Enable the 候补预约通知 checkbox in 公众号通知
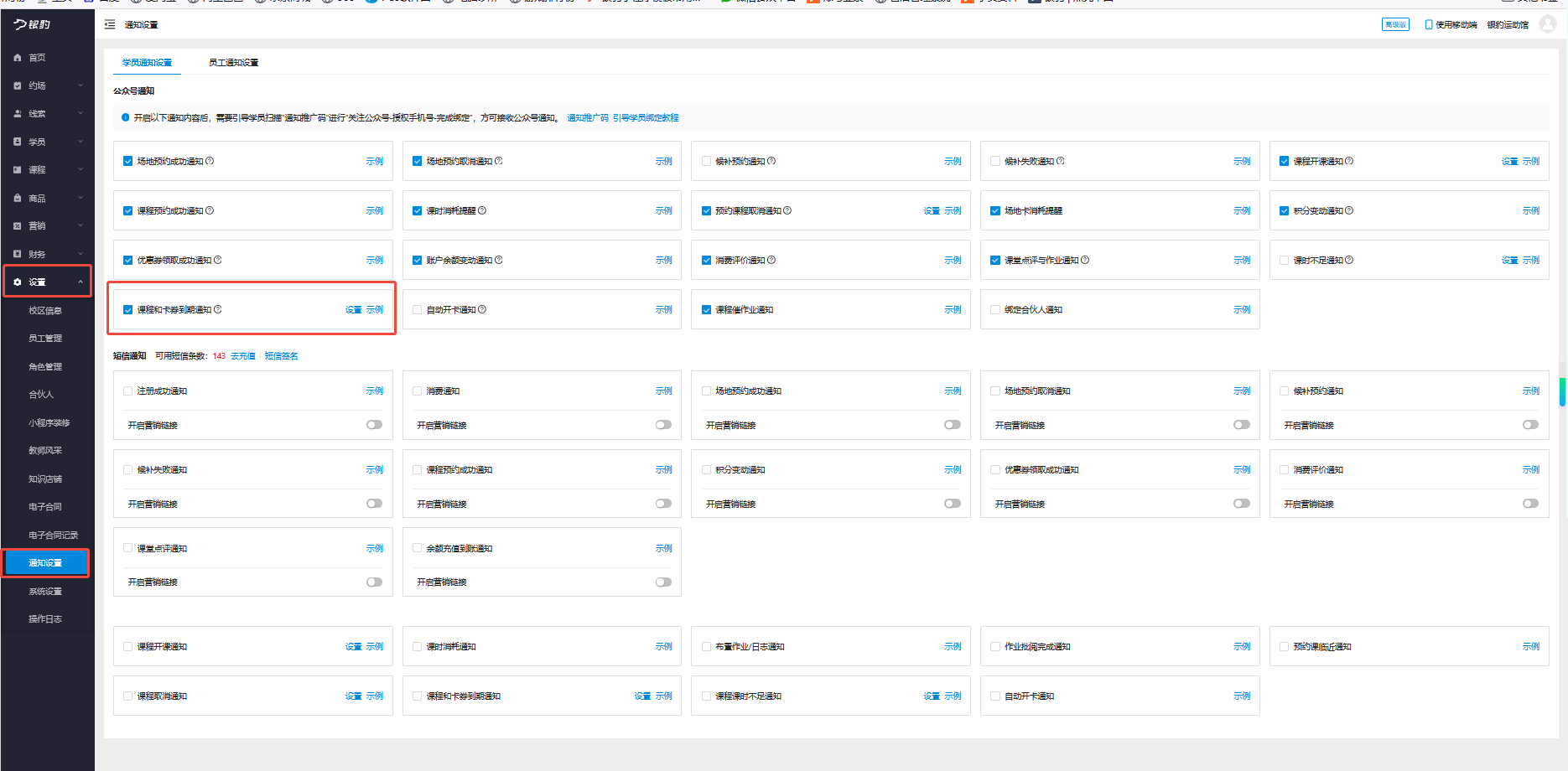Image resolution: width=1568 pixels, height=771 pixels. pyautogui.click(x=706, y=161)
